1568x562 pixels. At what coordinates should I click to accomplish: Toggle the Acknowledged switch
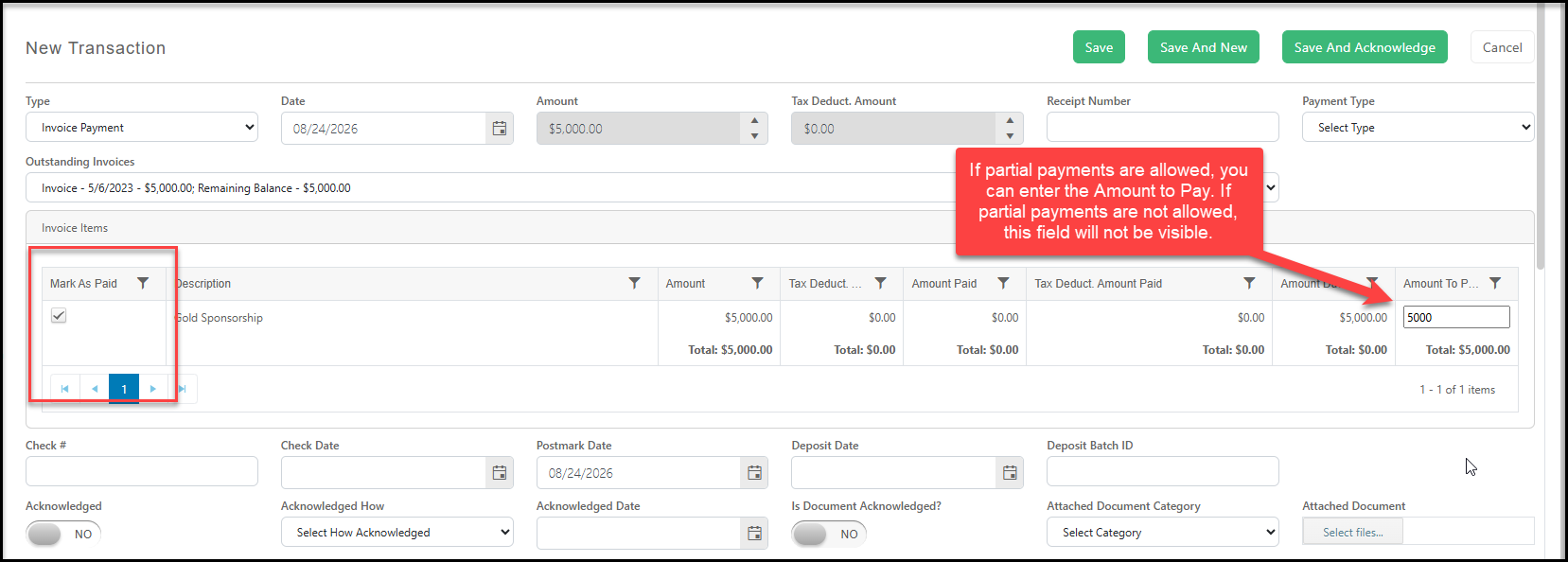(63, 534)
